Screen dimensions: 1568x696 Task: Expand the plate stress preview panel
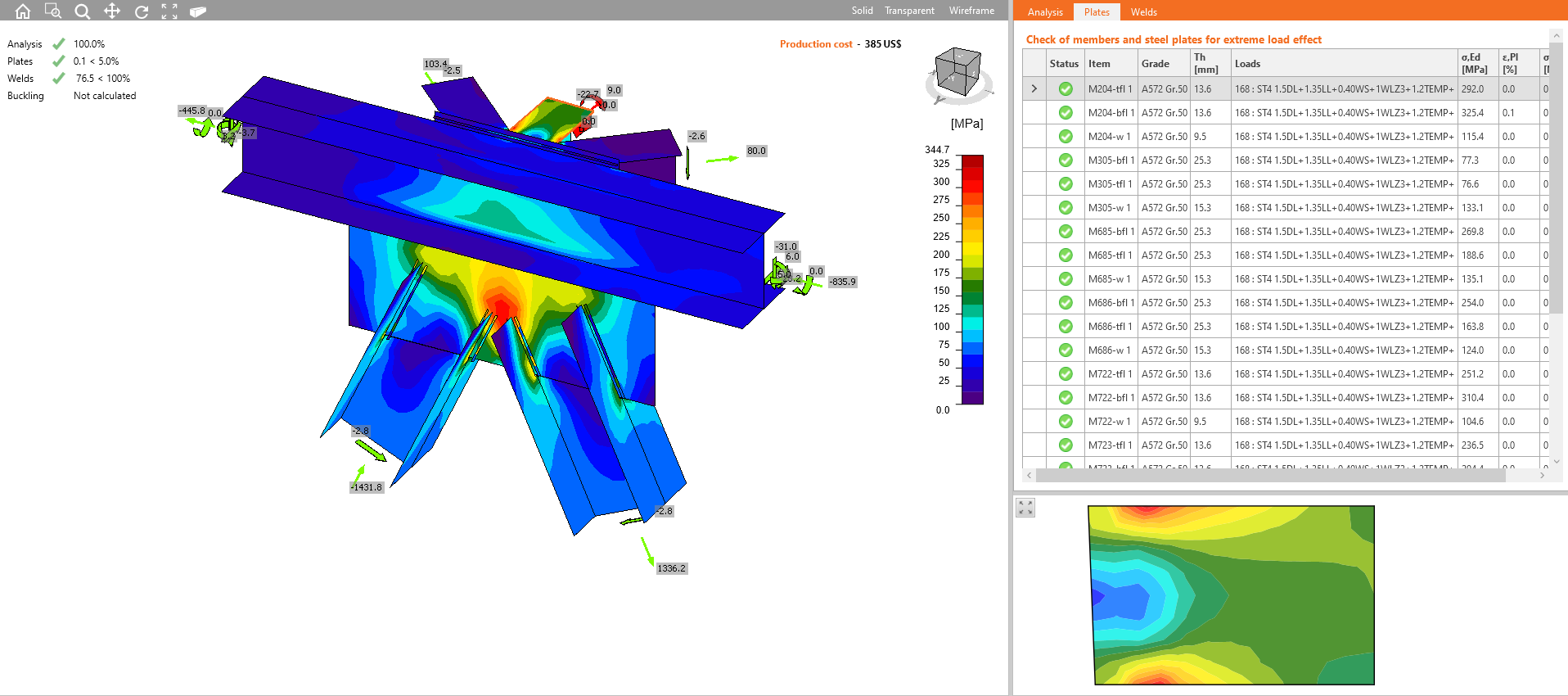(x=1025, y=508)
